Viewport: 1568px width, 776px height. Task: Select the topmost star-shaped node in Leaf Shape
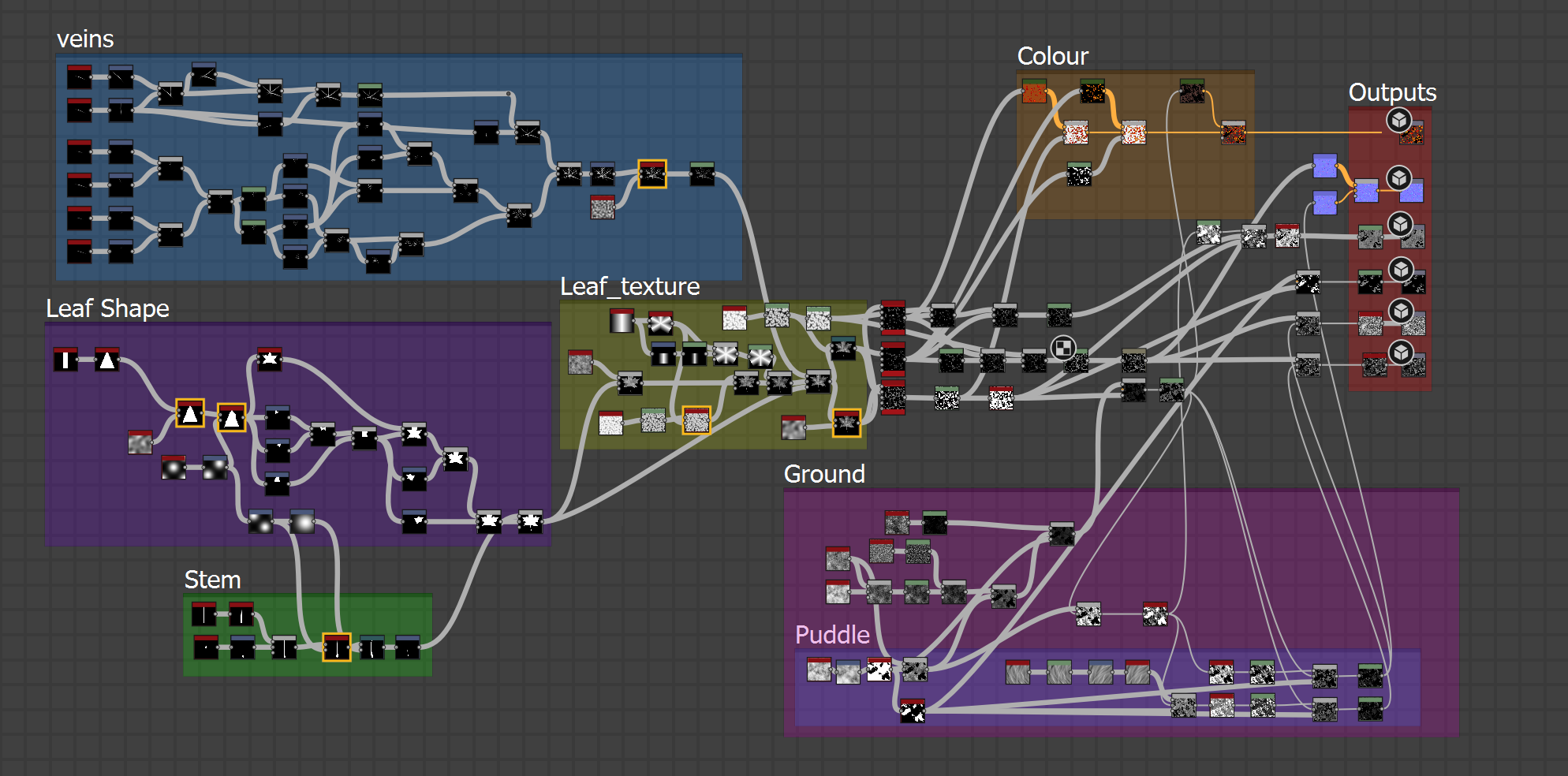click(270, 359)
